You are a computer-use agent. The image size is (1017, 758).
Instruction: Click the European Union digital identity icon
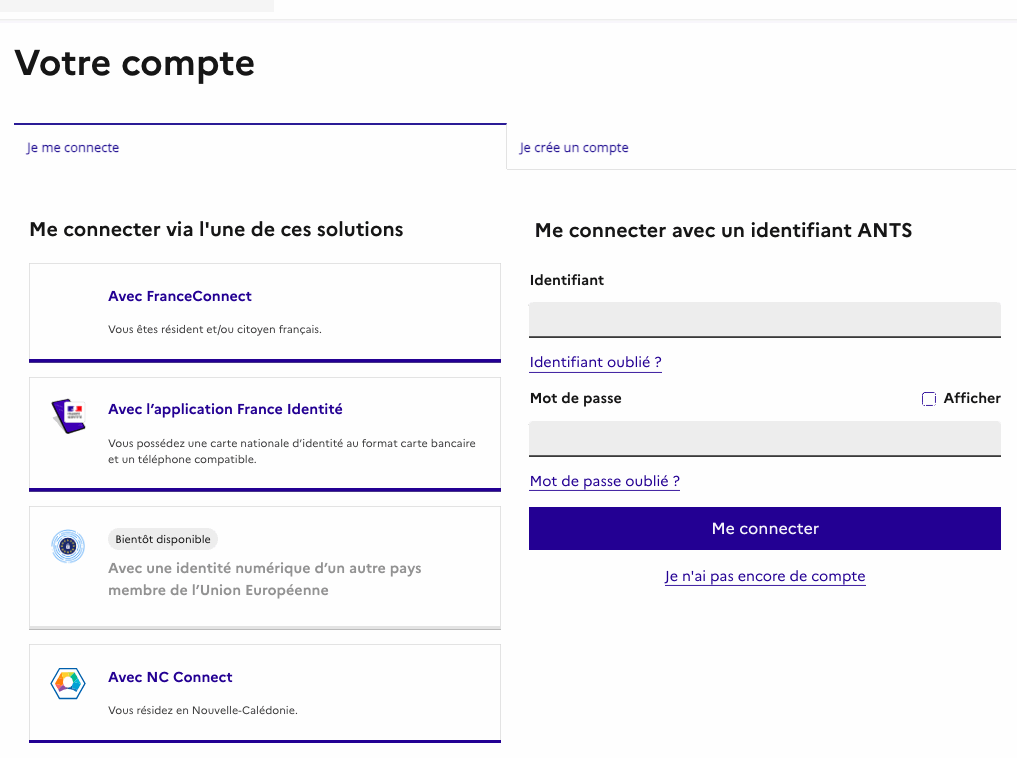68,547
